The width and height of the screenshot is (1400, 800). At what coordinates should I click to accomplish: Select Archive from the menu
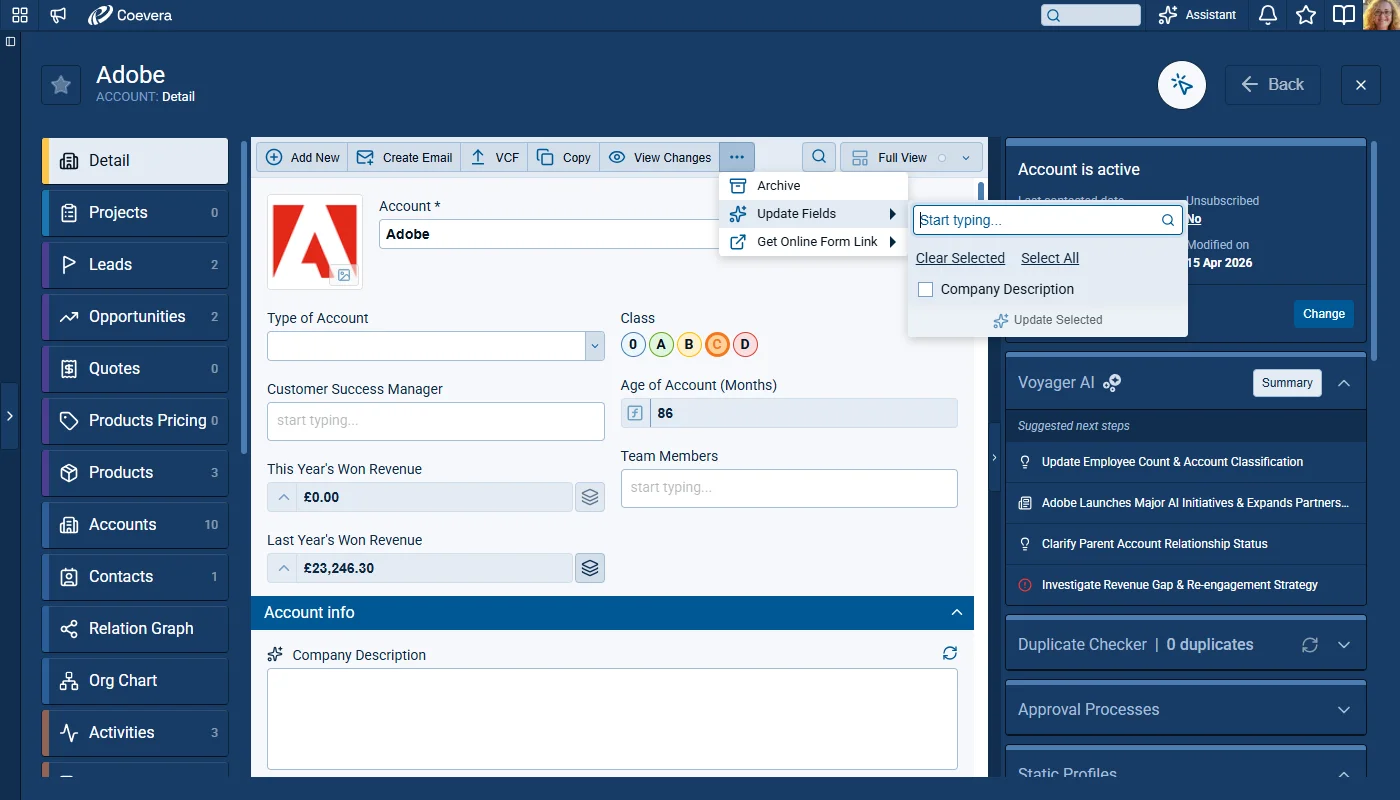click(813, 186)
